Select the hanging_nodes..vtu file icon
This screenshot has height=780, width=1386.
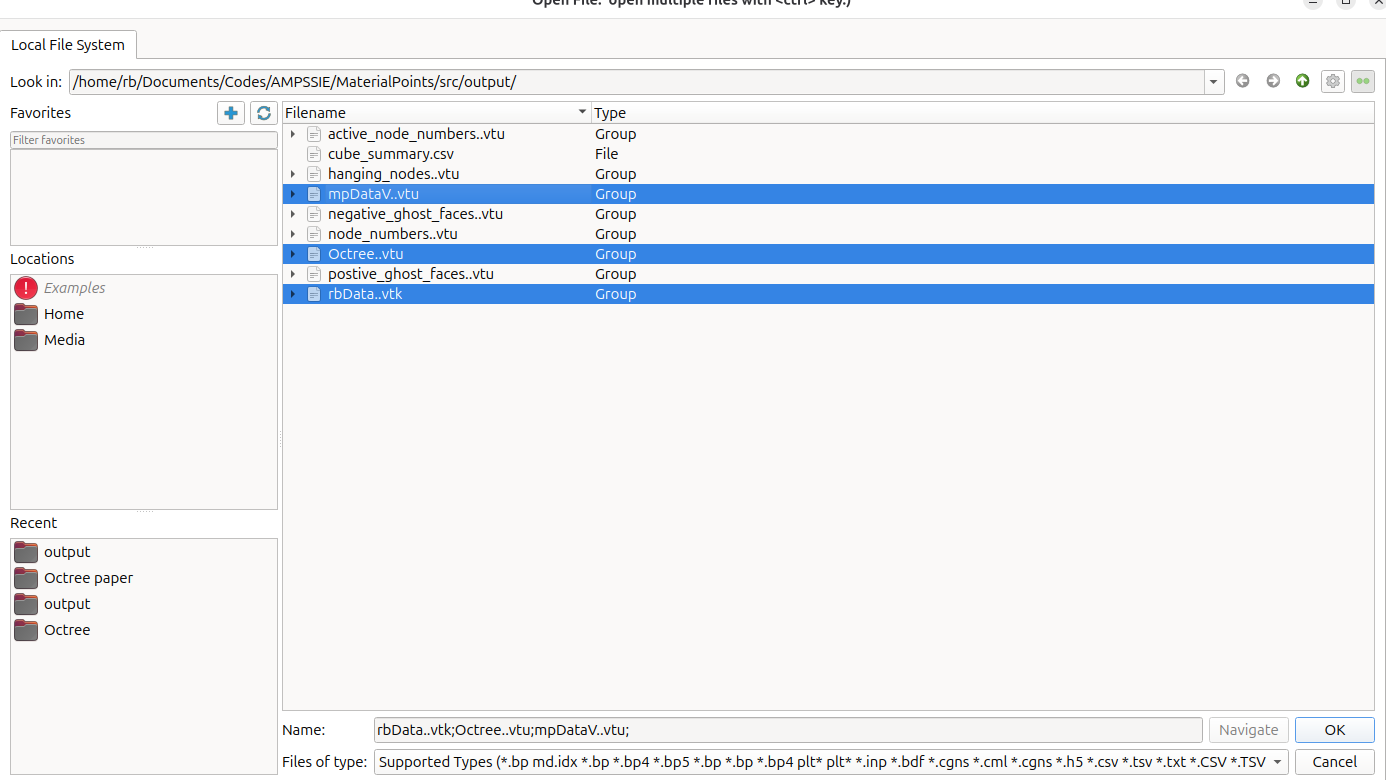coord(314,174)
